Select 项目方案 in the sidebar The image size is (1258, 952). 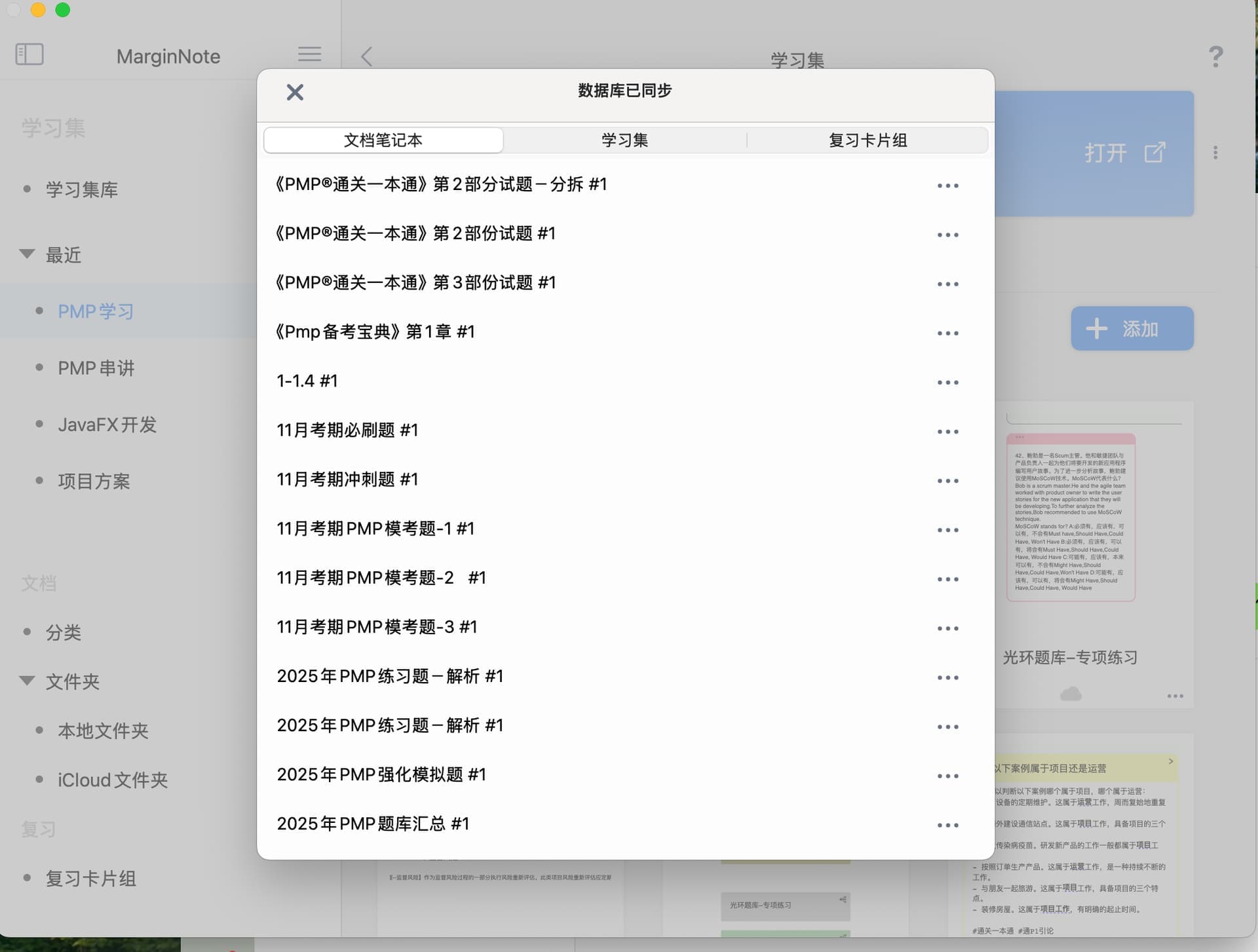click(x=94, y=482)
